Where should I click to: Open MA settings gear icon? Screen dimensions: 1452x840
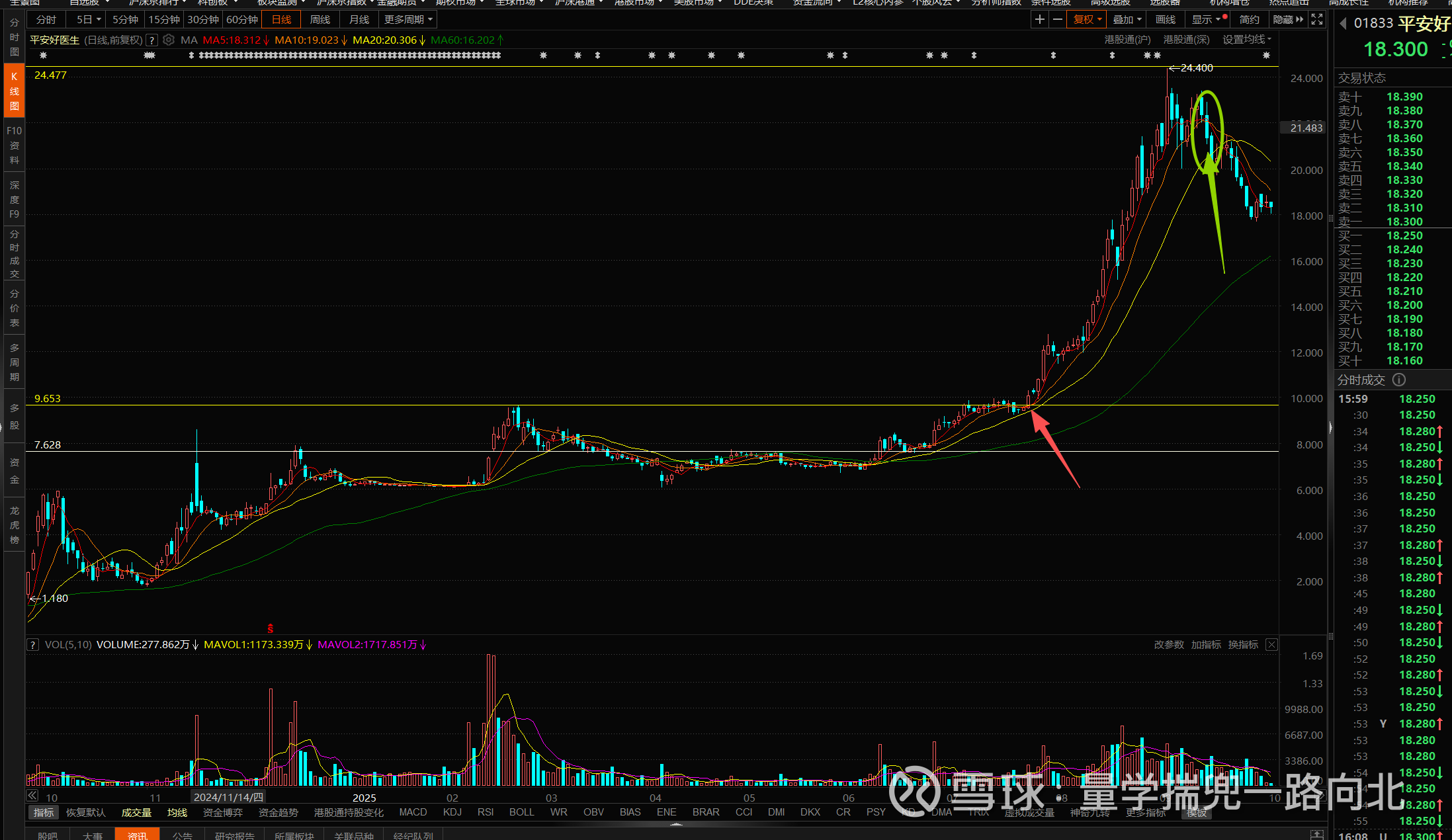[169, 40]
